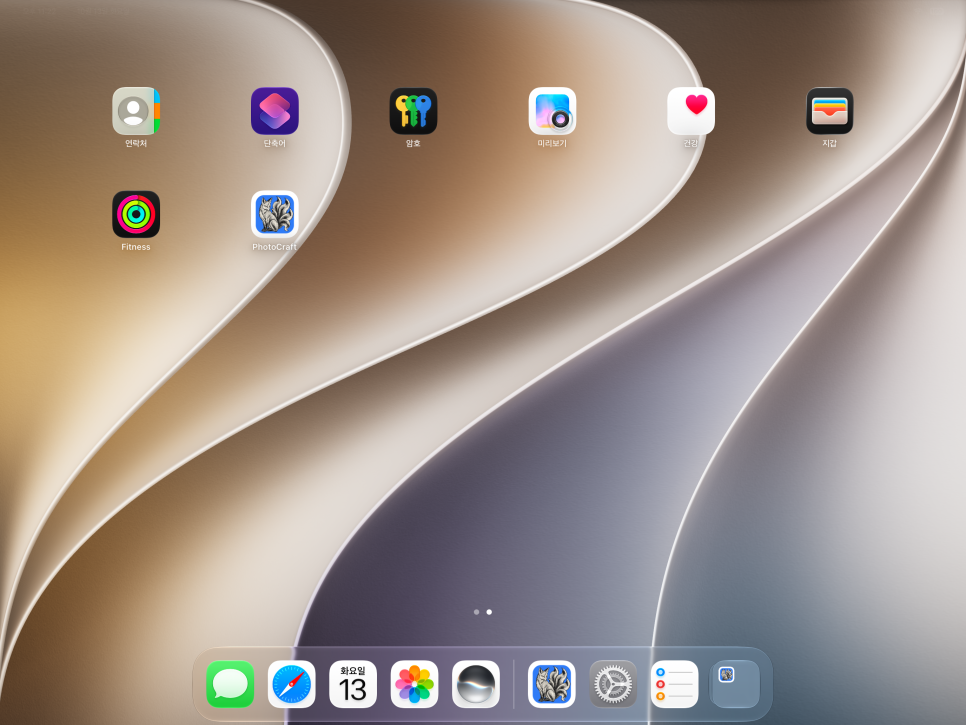Click the 연락처 label text

pos(136,144)
